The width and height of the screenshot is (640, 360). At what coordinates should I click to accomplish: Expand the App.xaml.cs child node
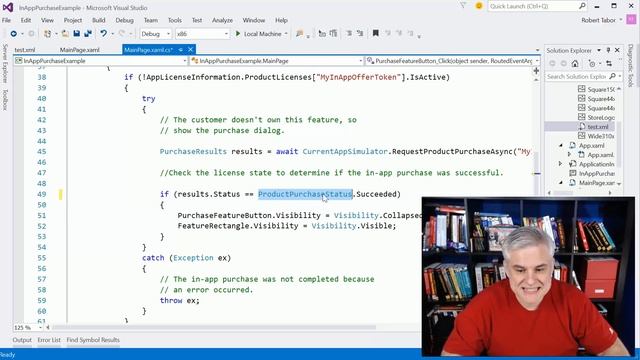coord(569,154)
